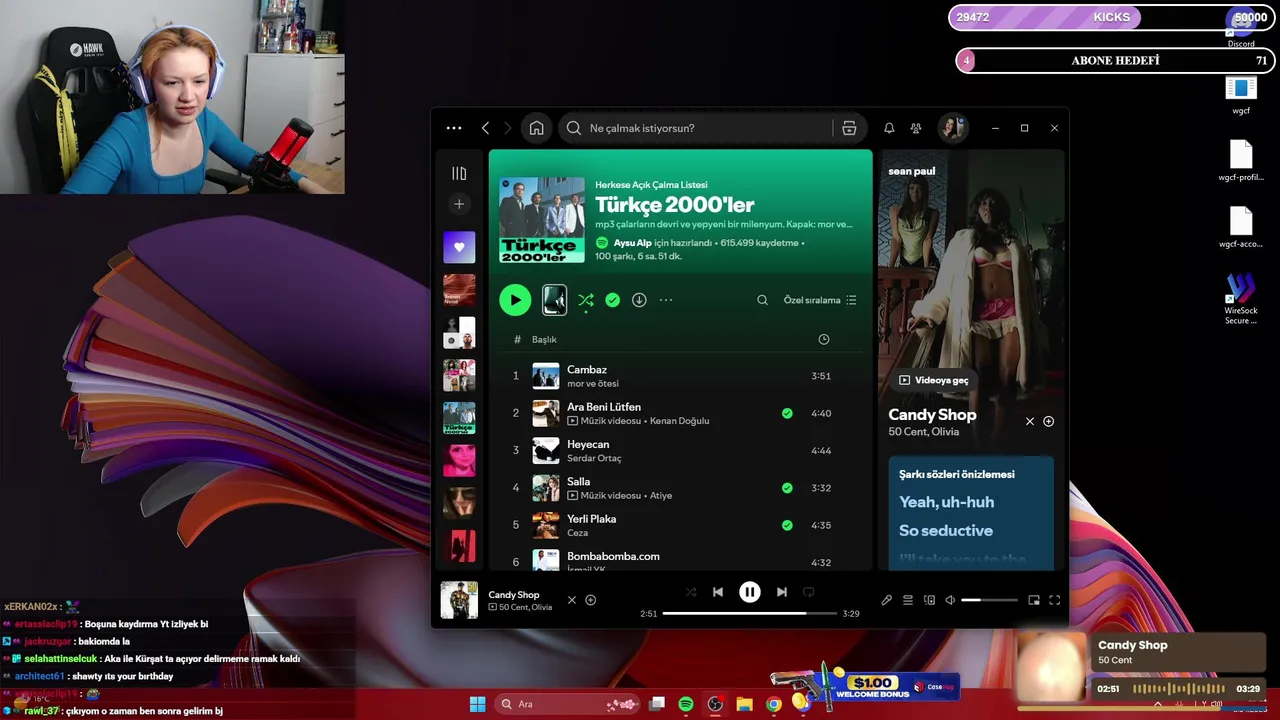The image size is (1280, 720).
Task: Adjust the Spotify volume slider
Action: [989, 600]
